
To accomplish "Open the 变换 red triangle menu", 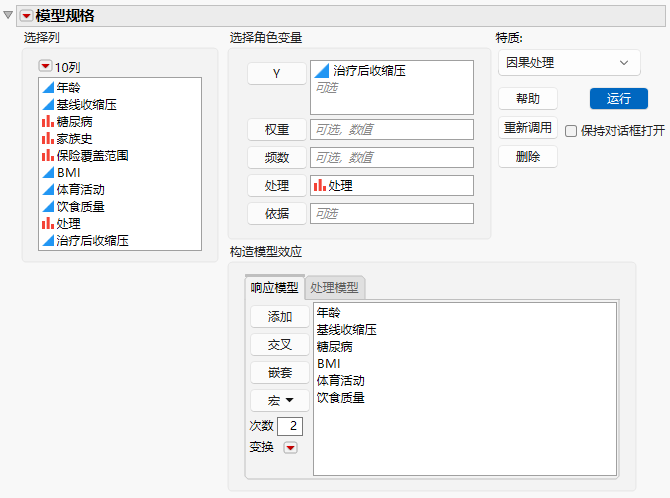I will coord(291,448).
